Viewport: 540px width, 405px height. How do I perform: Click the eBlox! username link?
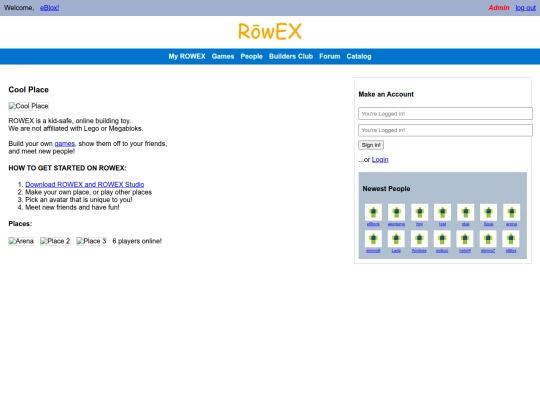(x=49, y=8)
